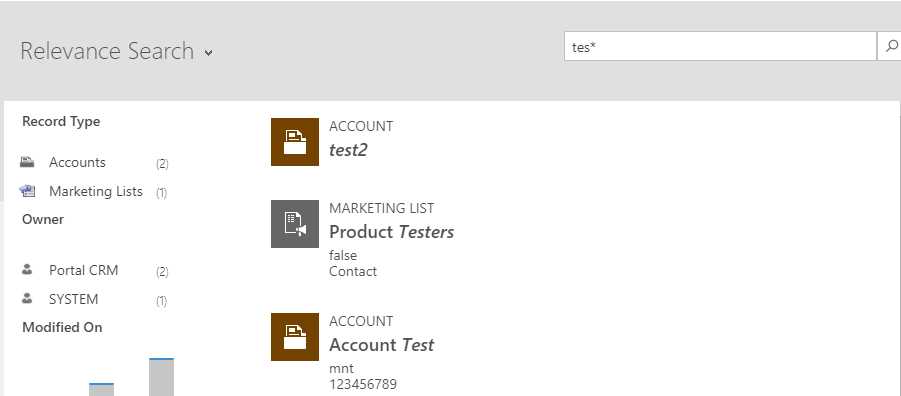901x396 pixels.
Task: Open the Account Test result
Action: 382,345
